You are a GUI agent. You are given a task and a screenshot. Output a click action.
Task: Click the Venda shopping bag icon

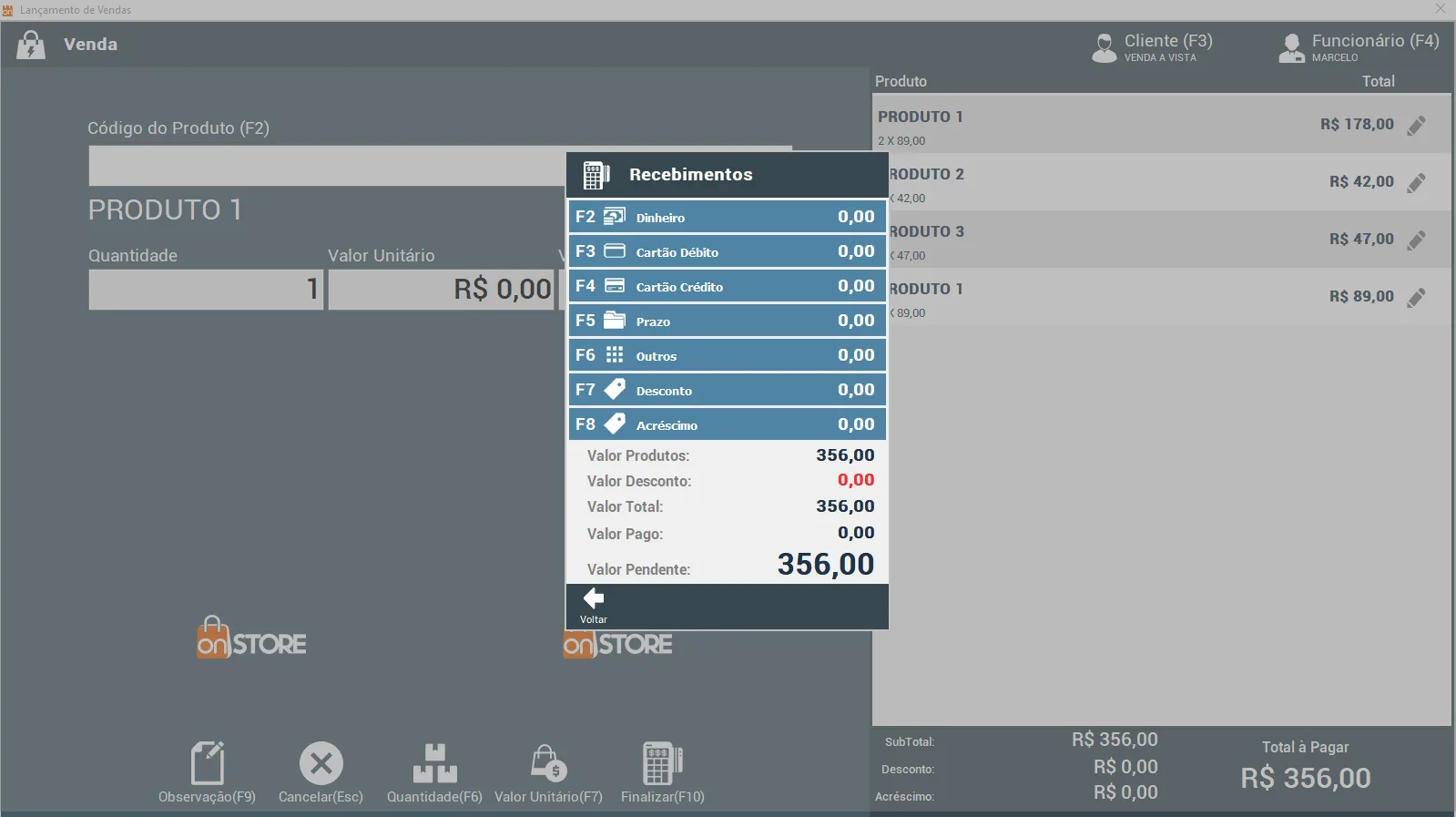tap(31, 45)
